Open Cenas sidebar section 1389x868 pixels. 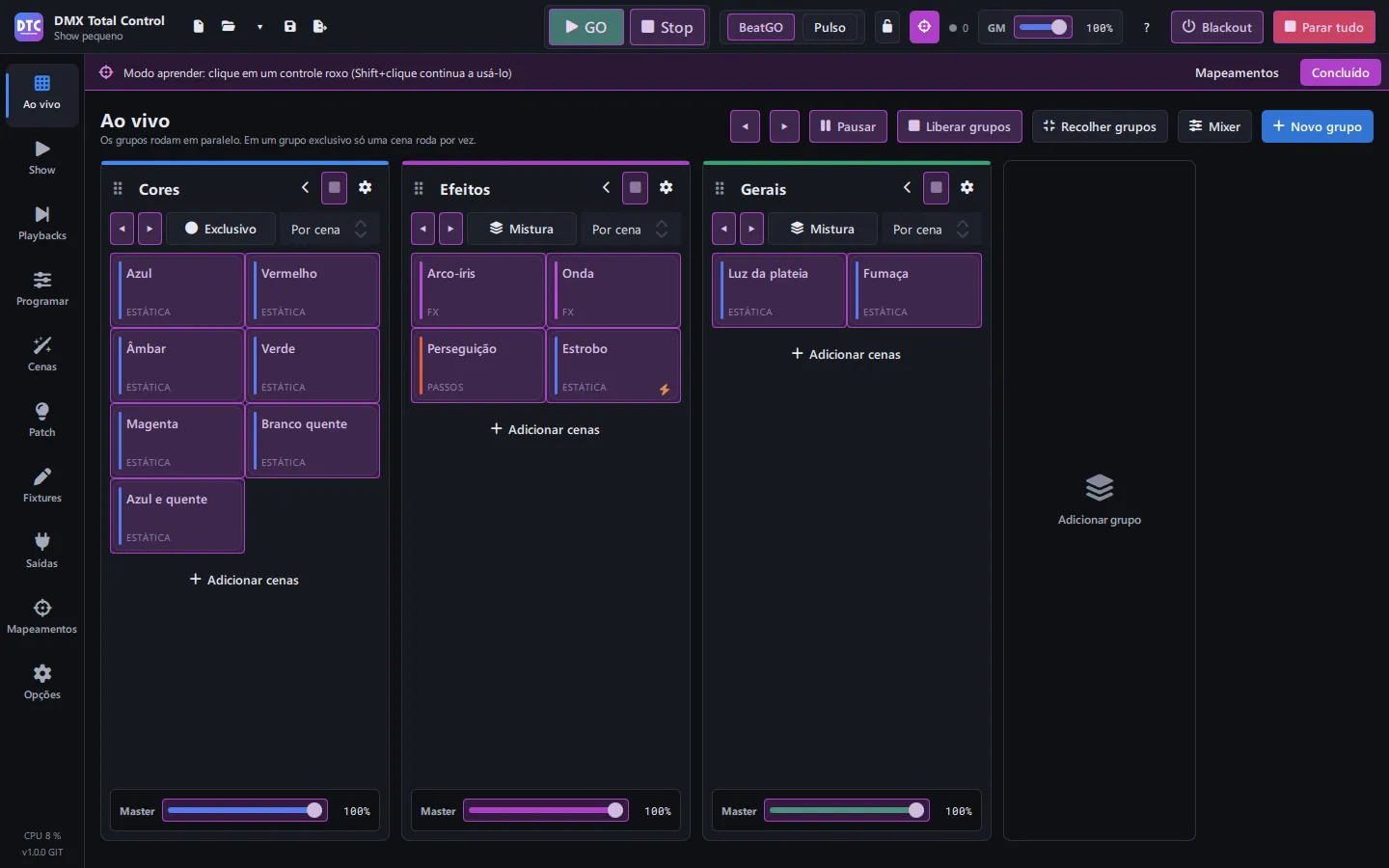click(x=41, y=355)
